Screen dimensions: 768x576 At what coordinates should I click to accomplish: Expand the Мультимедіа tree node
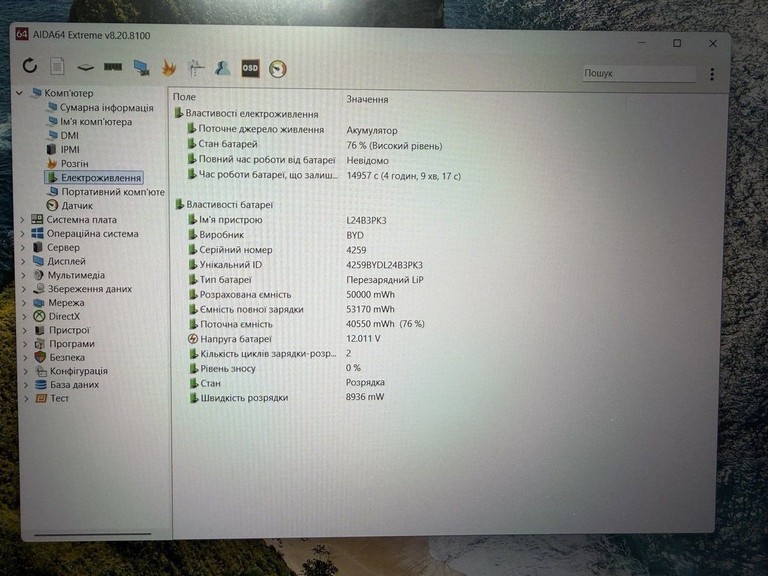pos(24,275)
